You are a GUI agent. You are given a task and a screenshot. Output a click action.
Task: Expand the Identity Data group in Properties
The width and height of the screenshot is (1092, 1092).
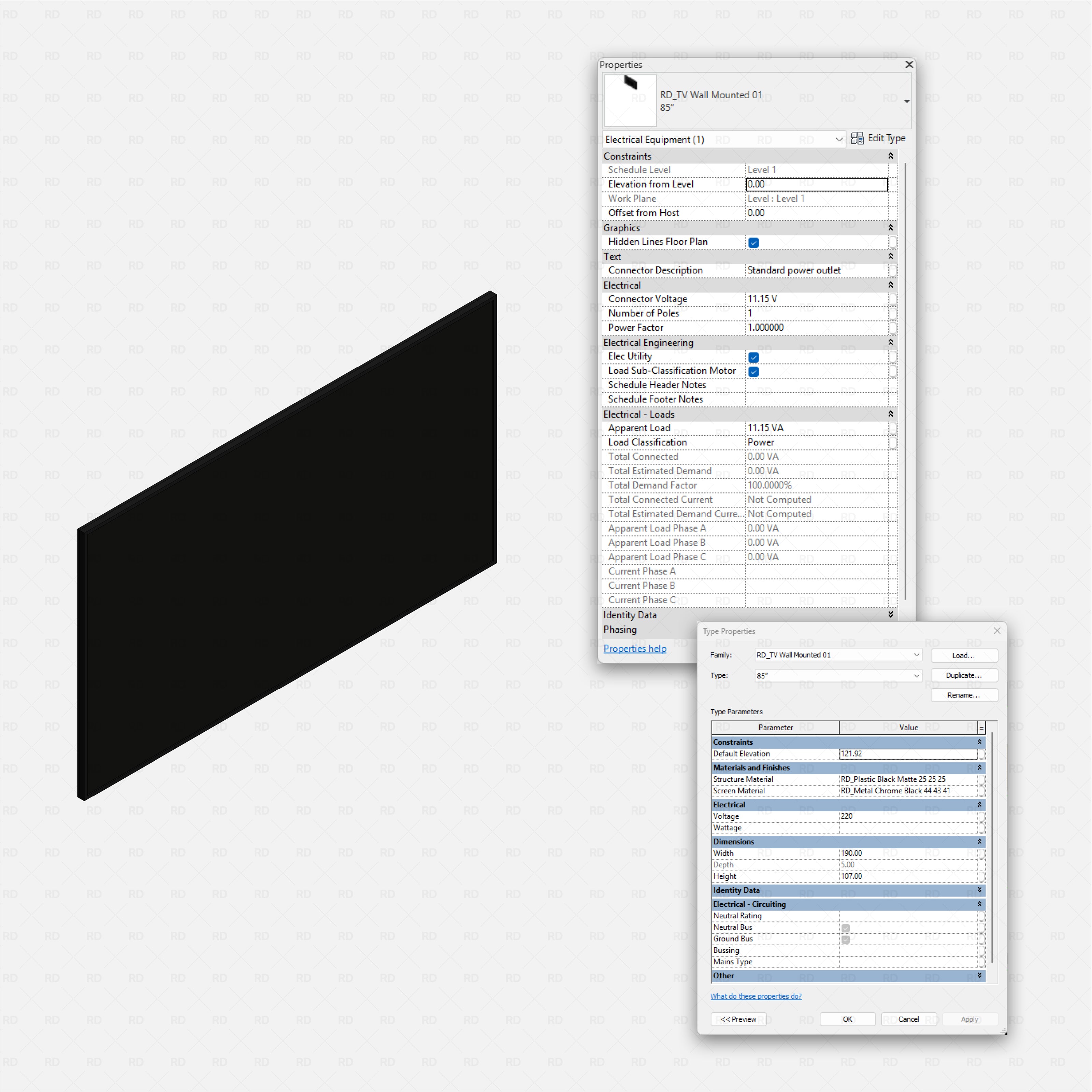tap(890, 614)
